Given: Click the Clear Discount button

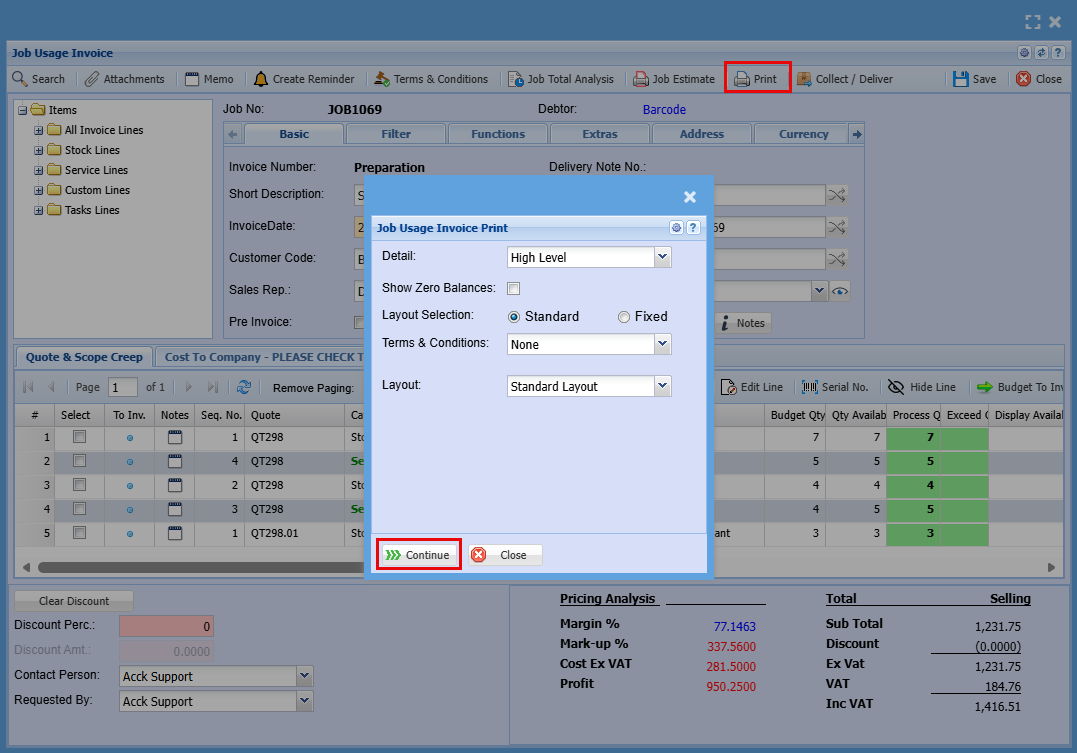Looking at the screenshot, I should (x=74, y=601).
